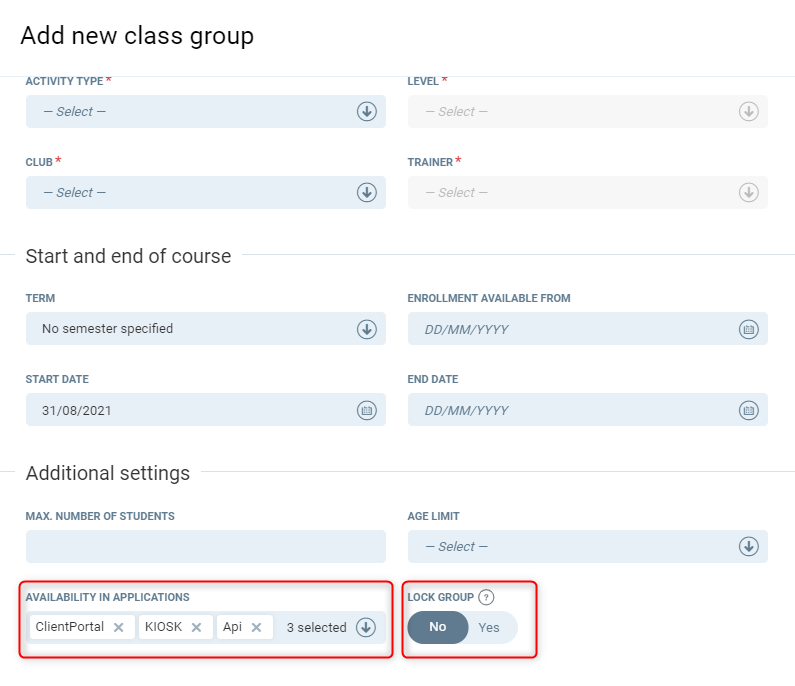Screen dimensions: 795x686
Task: Open calendar picker for End Date
Action: coord(748,410)
